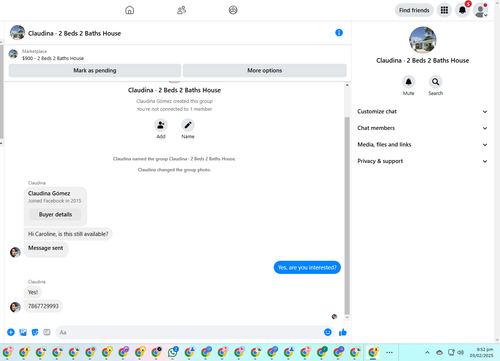Mute the conversation with bell icon
500x361 pixels.
[x=408, y=82]
